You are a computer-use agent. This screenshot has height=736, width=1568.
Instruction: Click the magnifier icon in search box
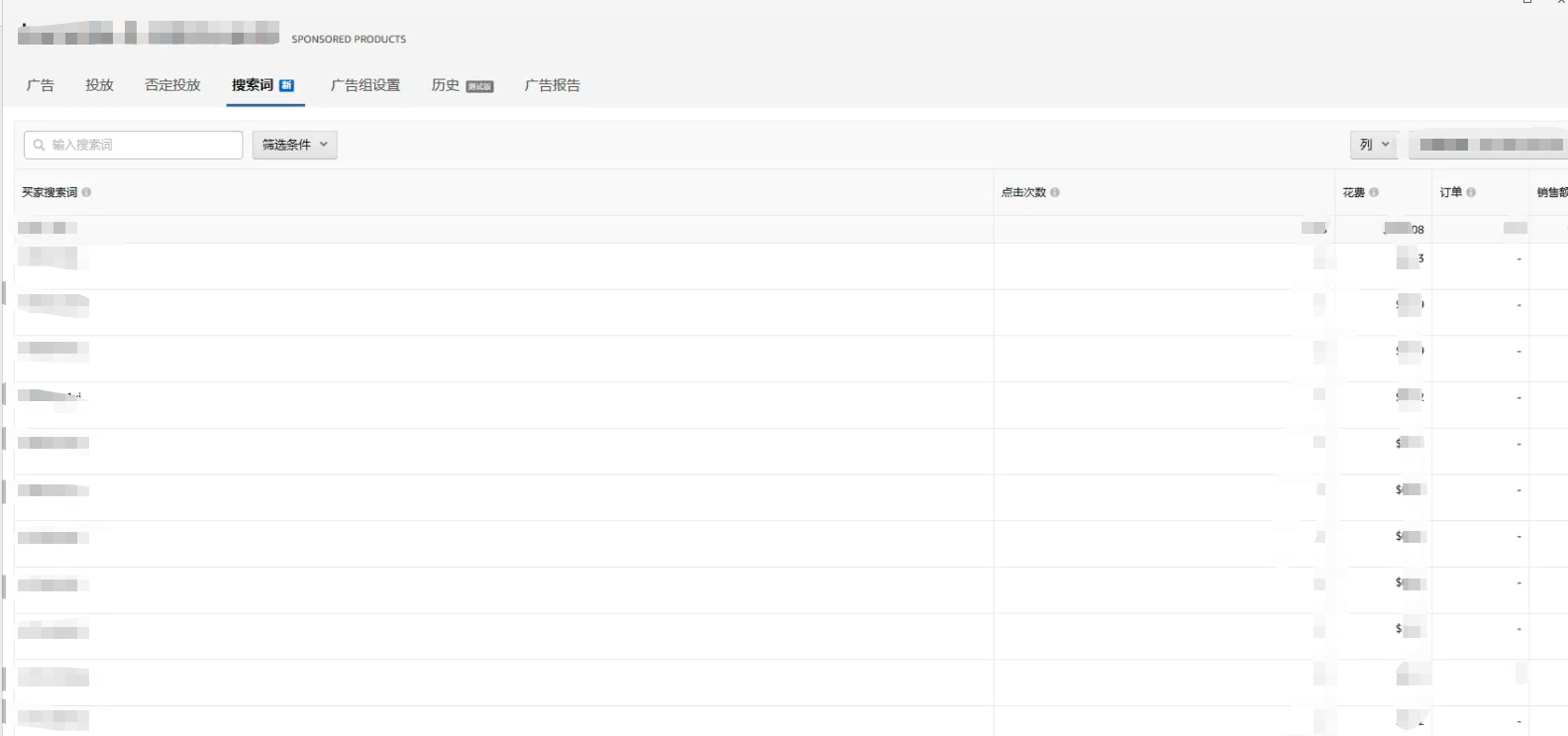click(40, 145)
